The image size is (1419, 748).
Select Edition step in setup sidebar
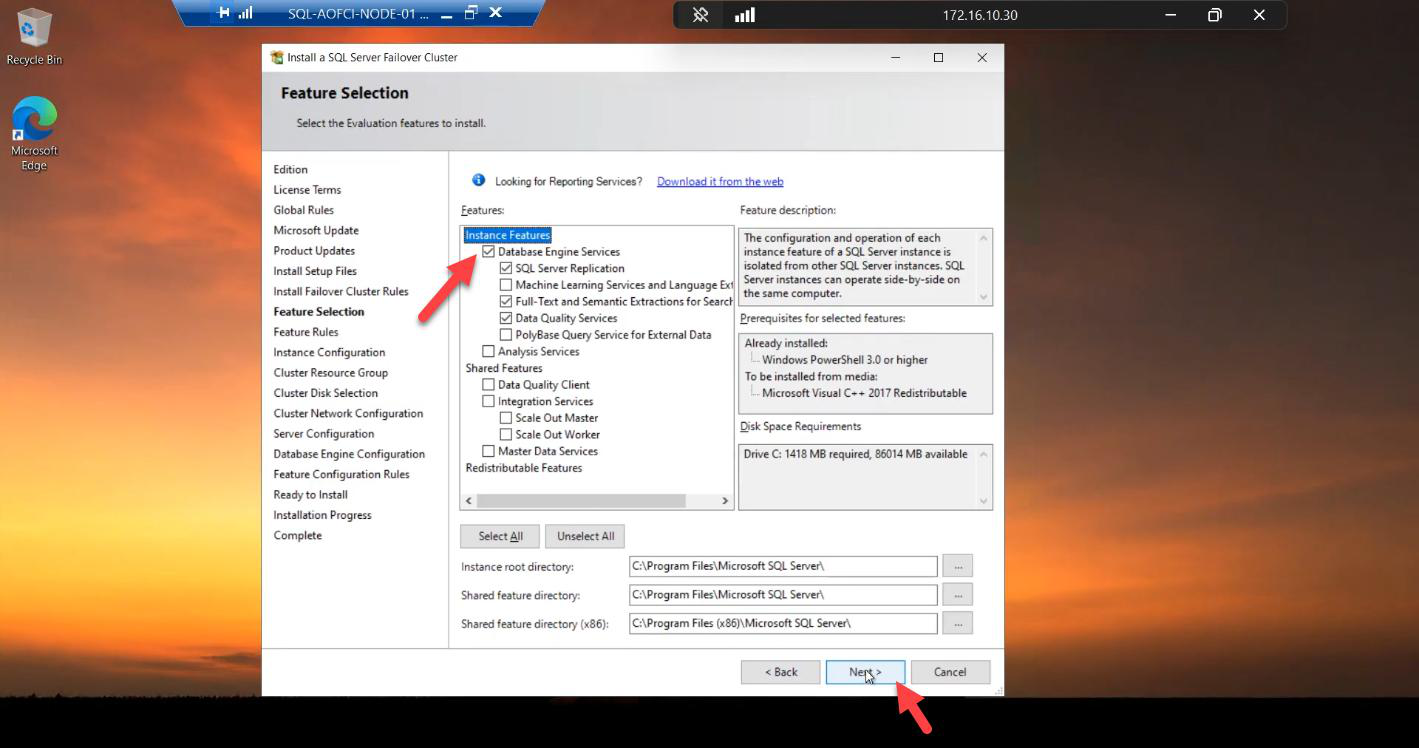(291, 169)
